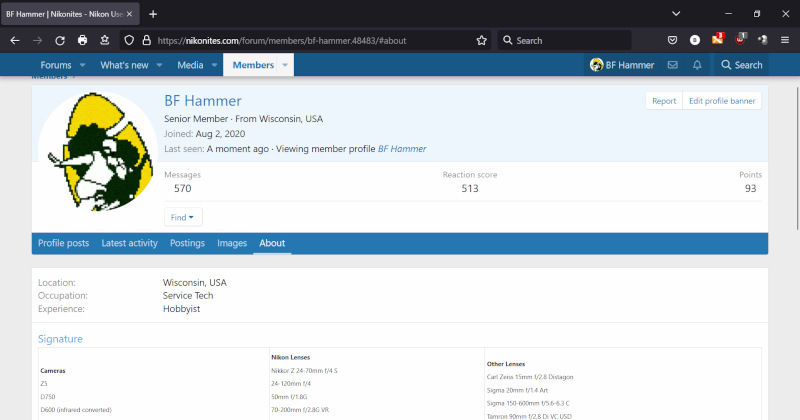Expand the Forums dropdown arrow
The height and width of the screenshot is (420, 800).
(82, 65)
